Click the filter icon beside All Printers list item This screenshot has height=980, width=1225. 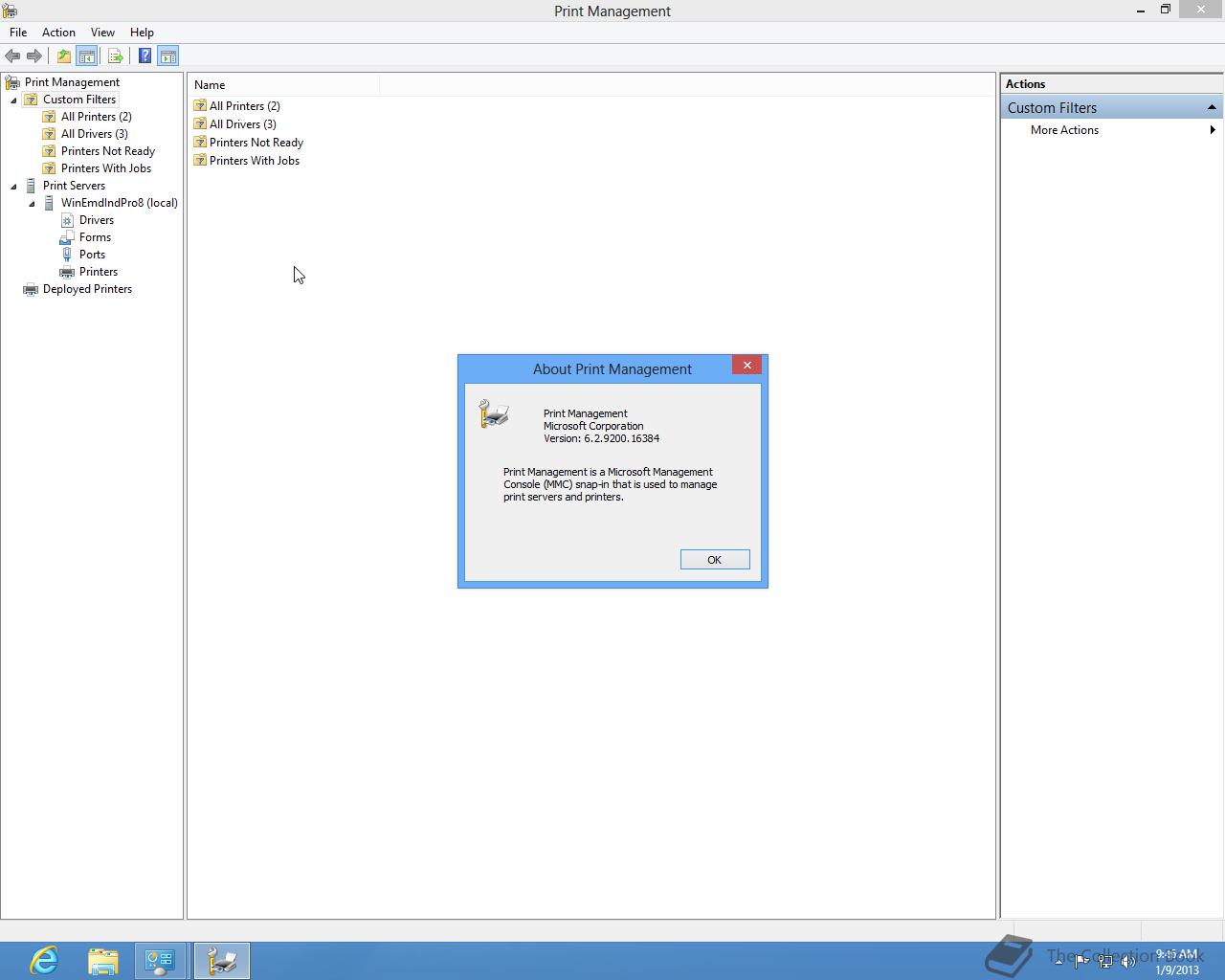point(200,106)
